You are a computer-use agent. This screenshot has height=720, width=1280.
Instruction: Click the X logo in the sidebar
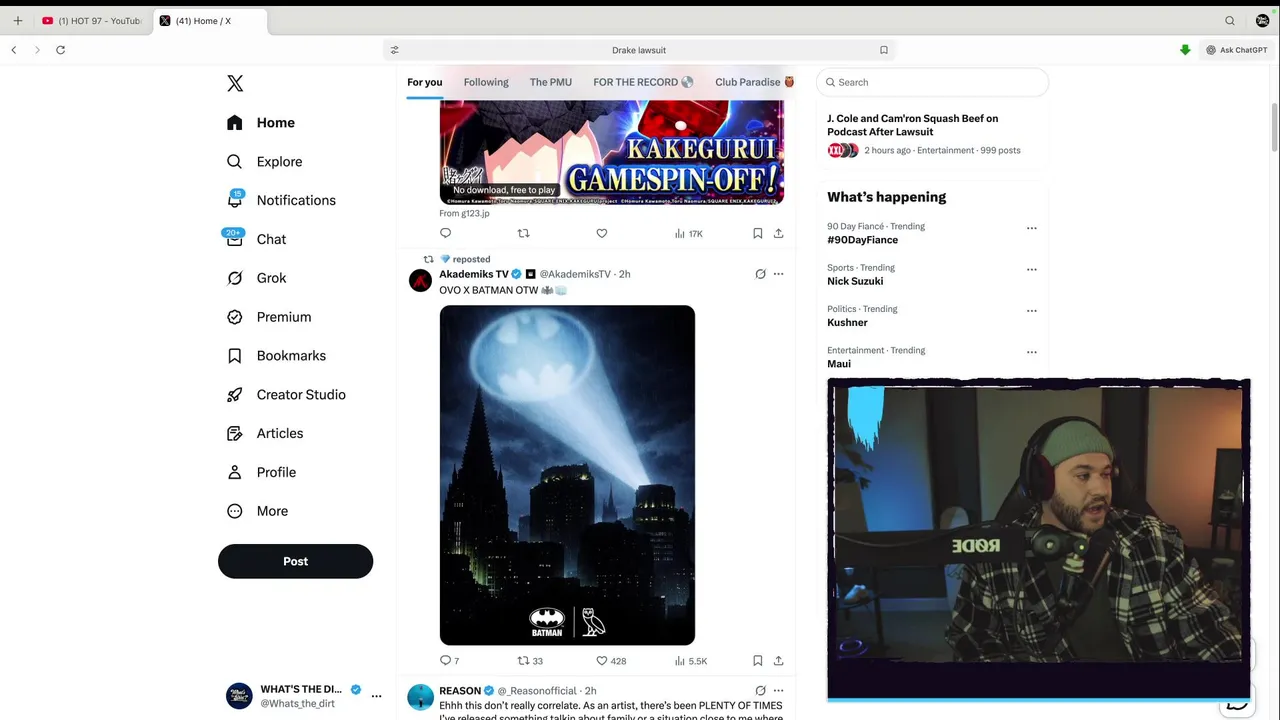tap(235, 83)
